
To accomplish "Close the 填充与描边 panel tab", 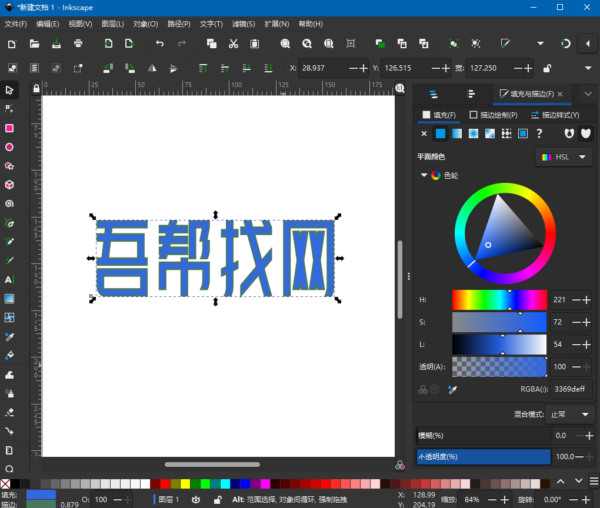I will 560,93.
